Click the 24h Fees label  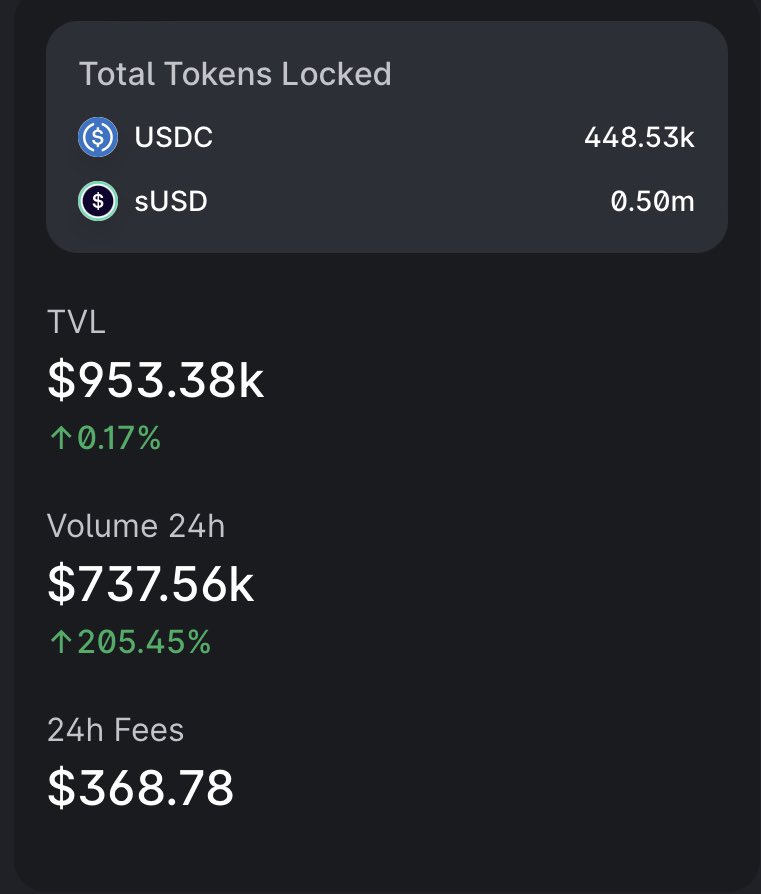(x=116, y=730)
